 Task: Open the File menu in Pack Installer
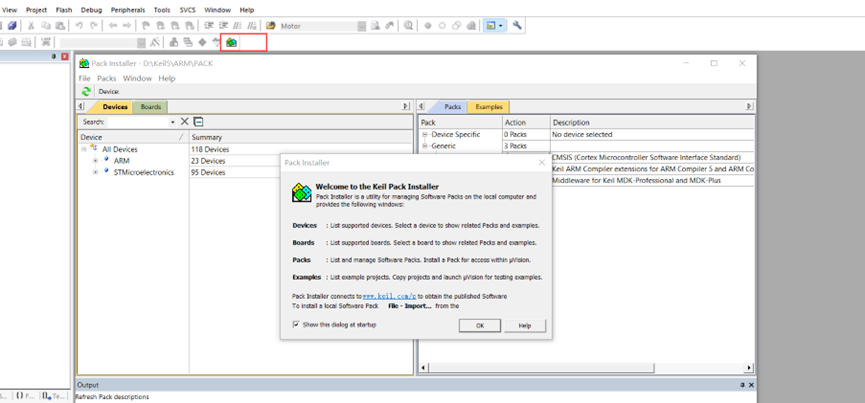tap(84, 78)
